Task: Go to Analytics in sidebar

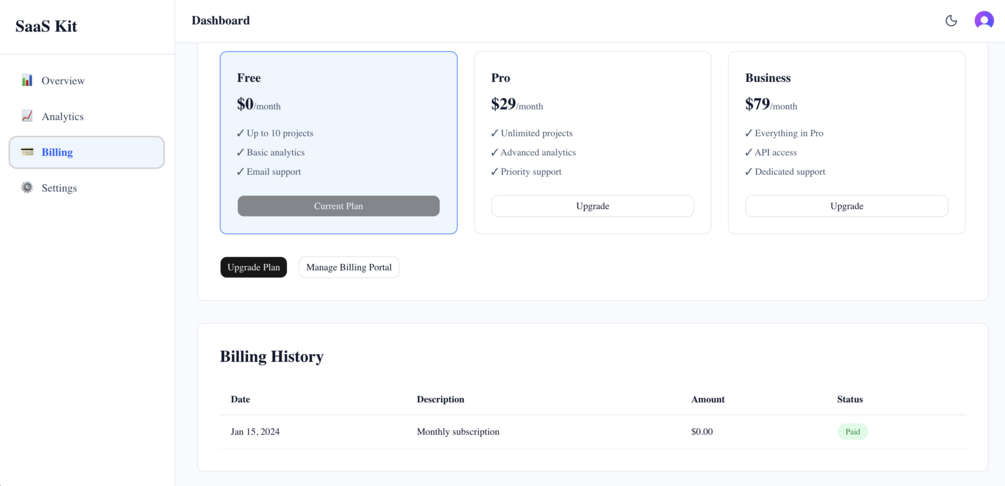Action: (87, 117)
